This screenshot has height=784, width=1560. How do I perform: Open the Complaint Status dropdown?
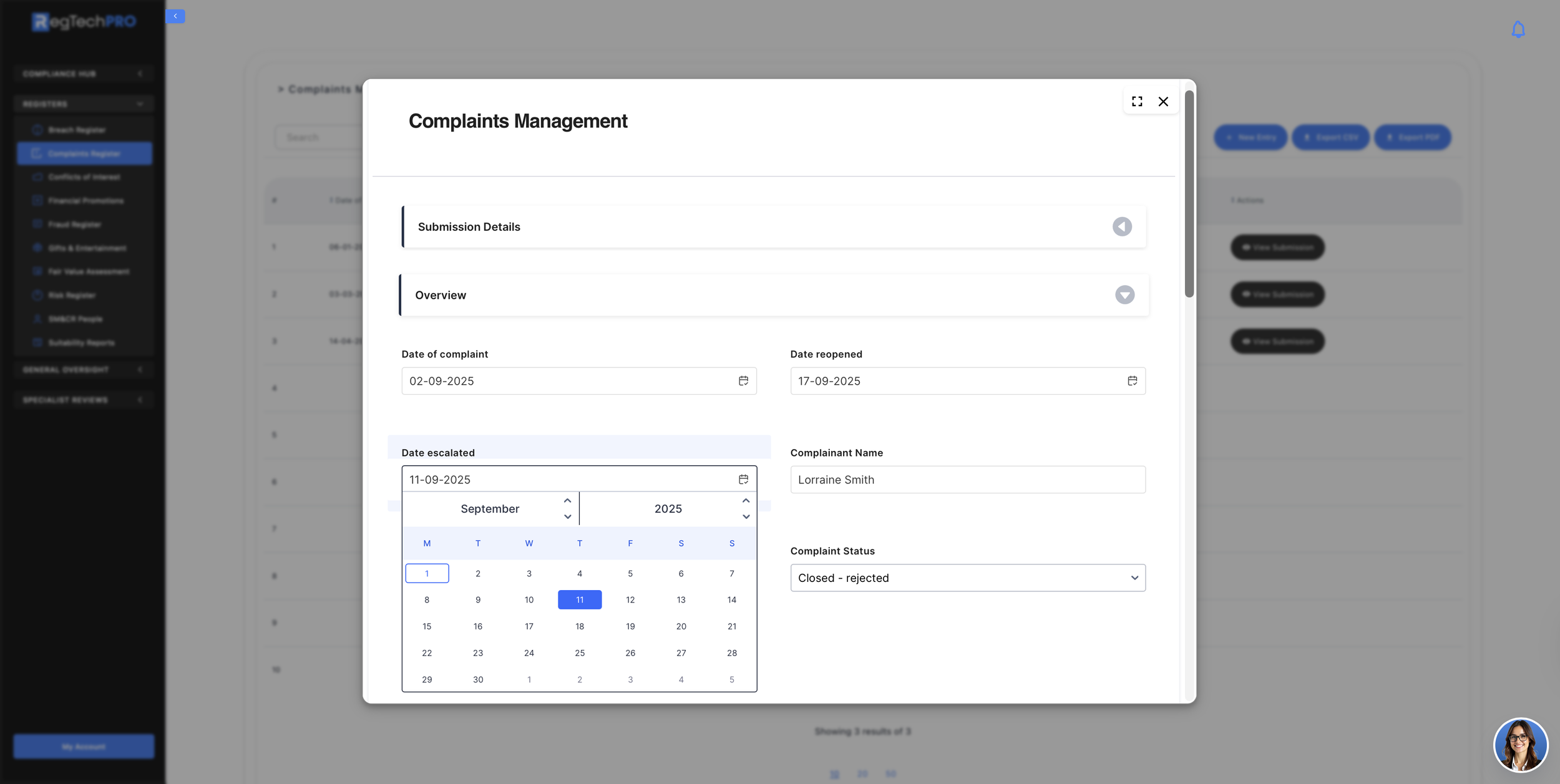(967, 578)
